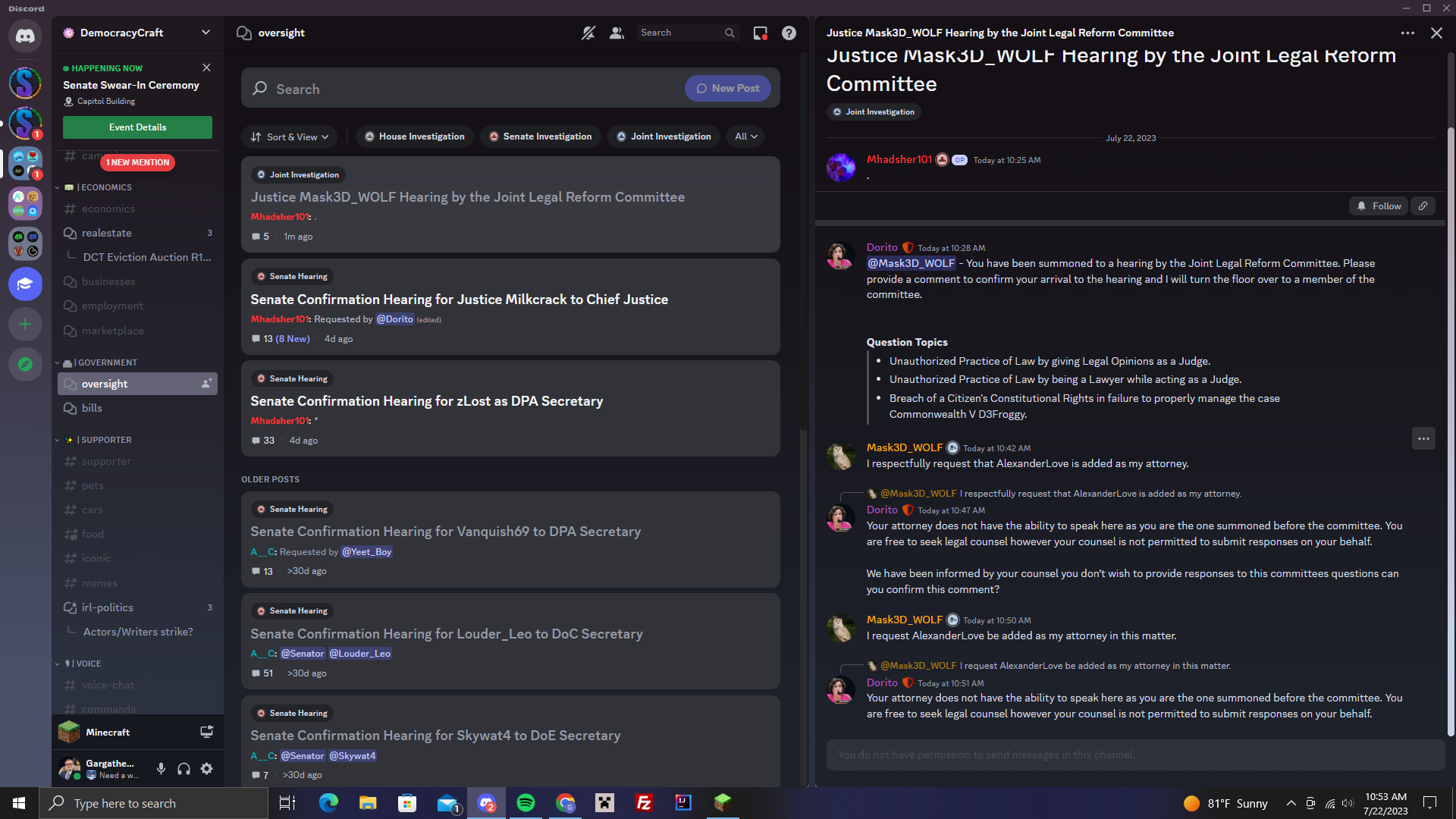Open bills forum channel
This screenshot has height=819, width=1456.
[x=137, y=408]
